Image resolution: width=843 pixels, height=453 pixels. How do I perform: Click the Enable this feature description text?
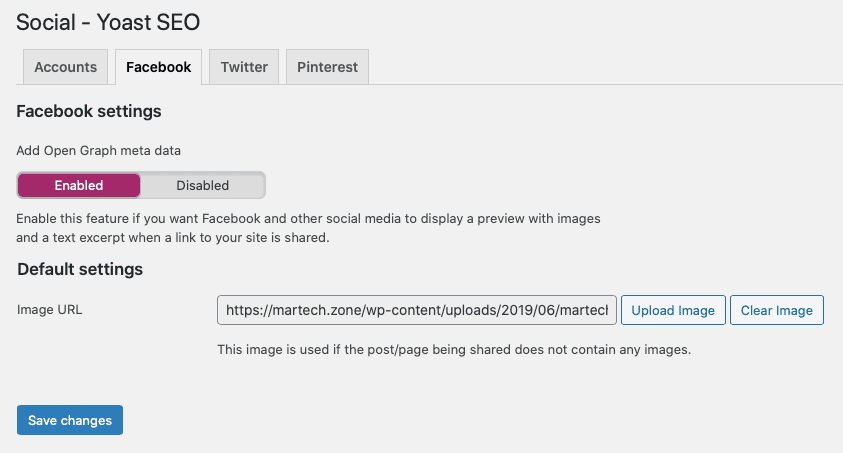click(x=308, y=228)
